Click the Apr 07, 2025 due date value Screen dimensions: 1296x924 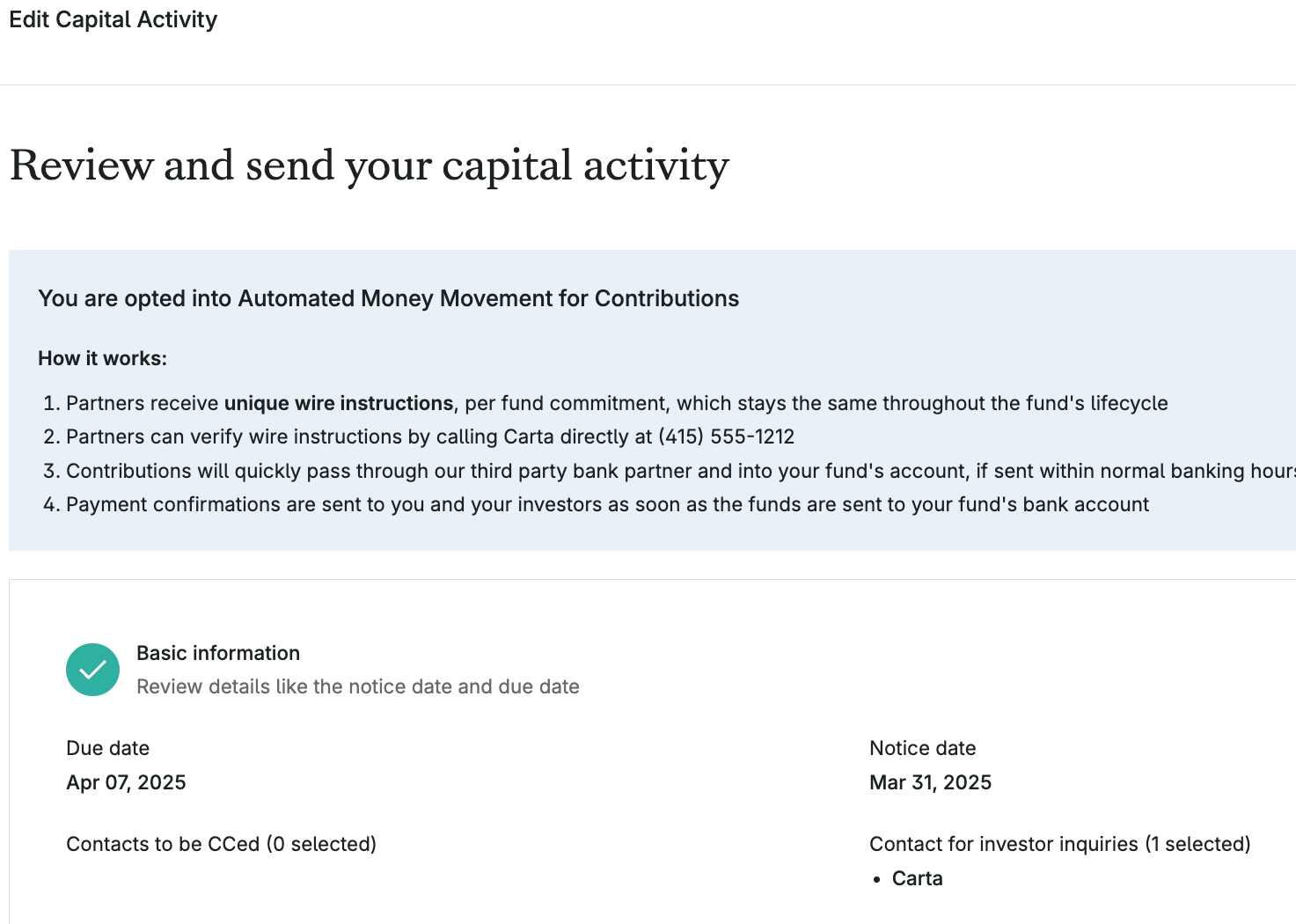(127, 782)
